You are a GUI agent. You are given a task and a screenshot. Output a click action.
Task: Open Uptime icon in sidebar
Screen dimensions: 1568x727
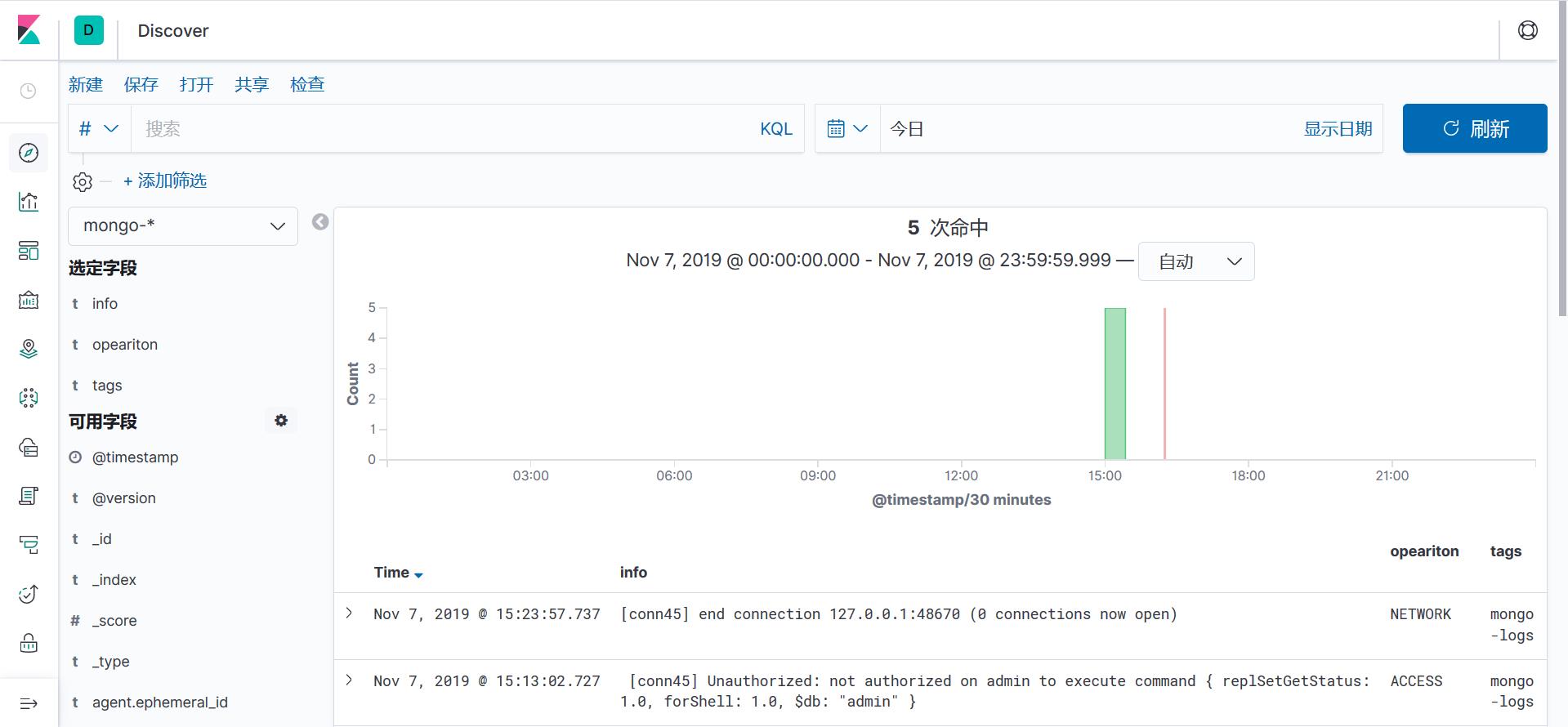coord(29,594)
